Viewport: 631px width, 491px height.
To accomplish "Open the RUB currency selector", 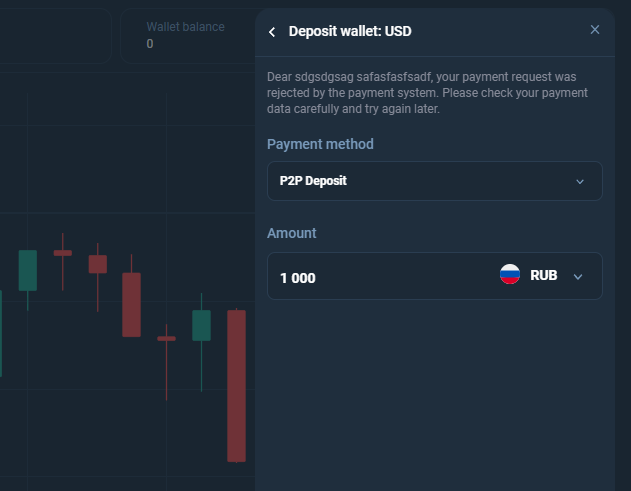I will pos(543,275).
